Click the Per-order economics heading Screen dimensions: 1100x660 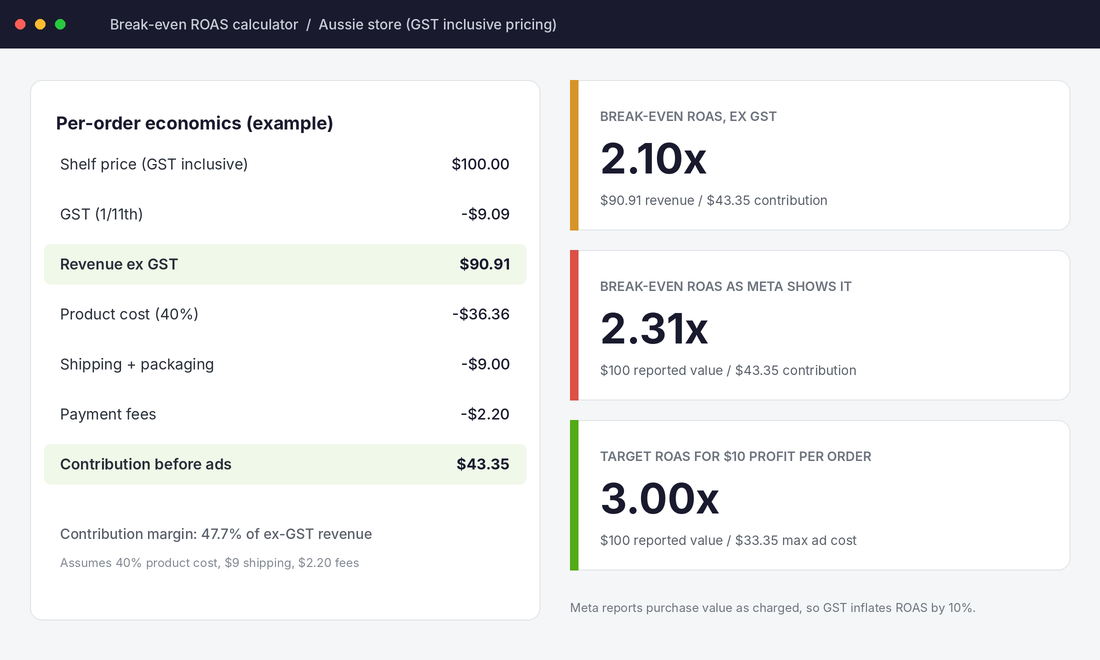(194, 123)
